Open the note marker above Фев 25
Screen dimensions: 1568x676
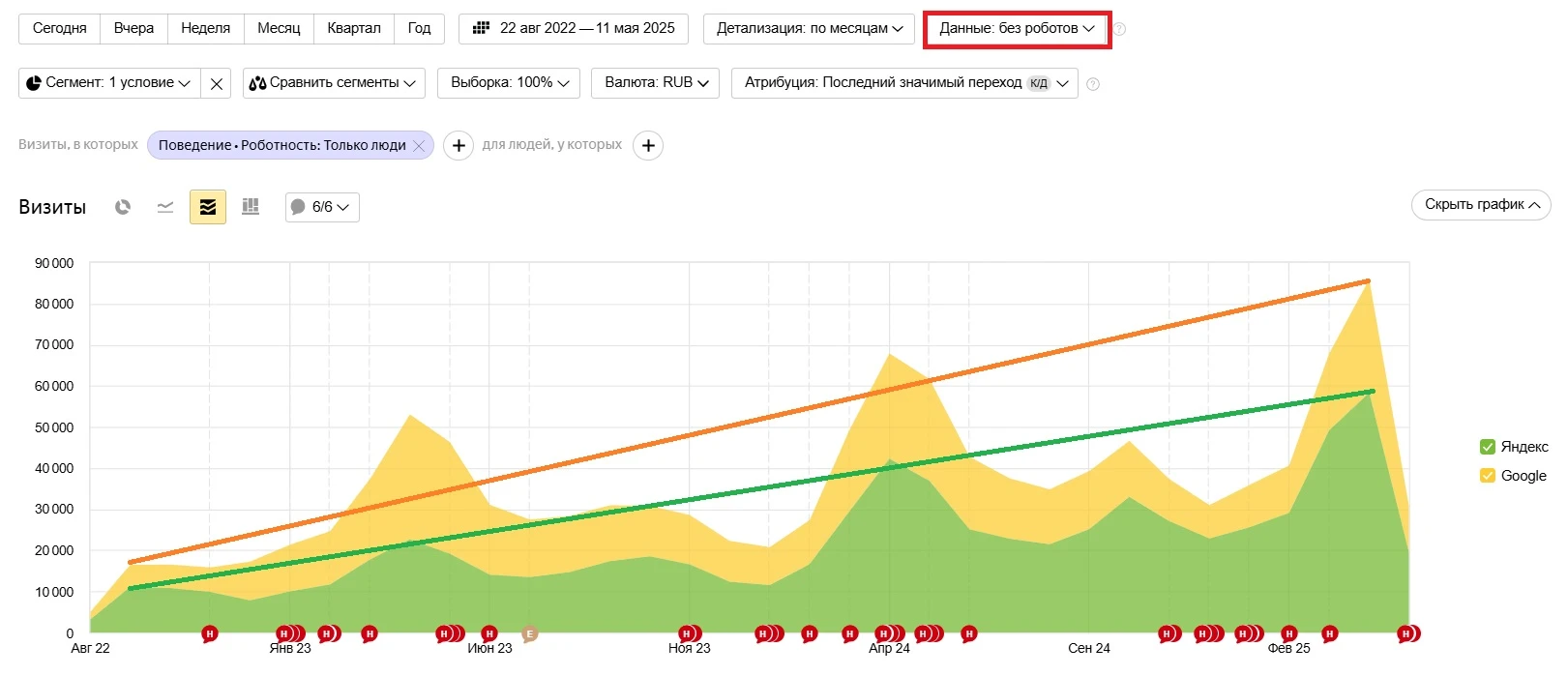coord(1288,634)
